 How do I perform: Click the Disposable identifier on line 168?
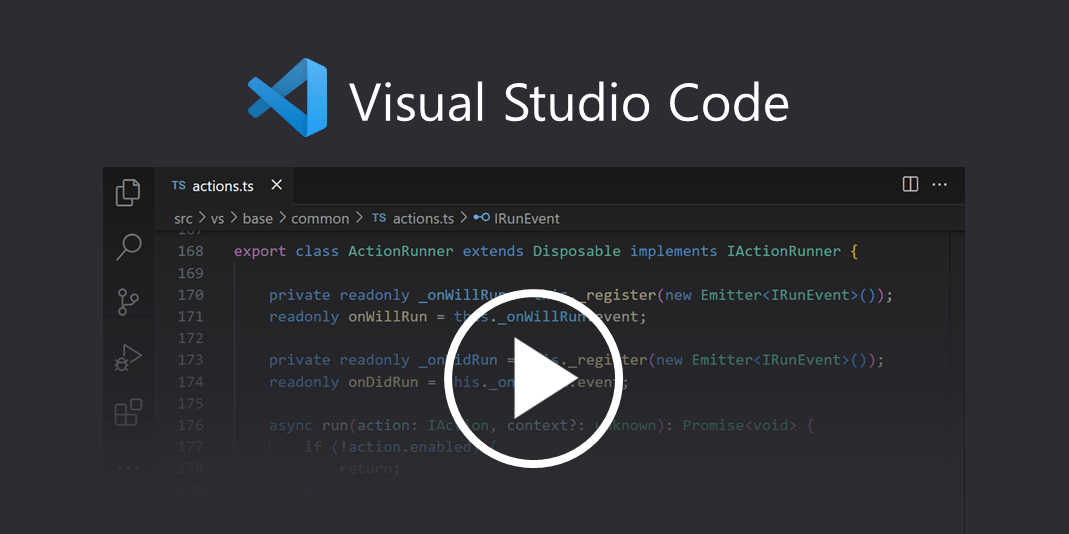point(577,251)
